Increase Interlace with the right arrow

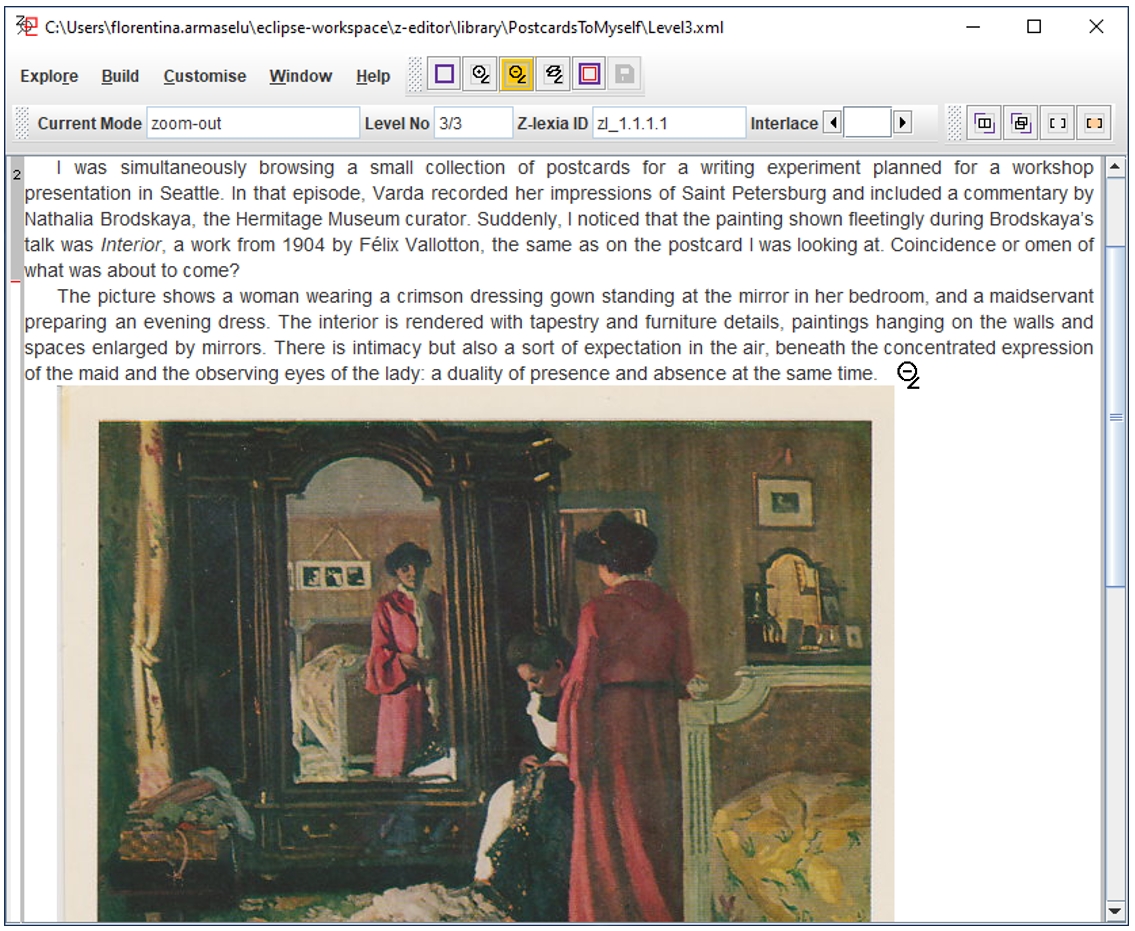(x=902, y=123)
